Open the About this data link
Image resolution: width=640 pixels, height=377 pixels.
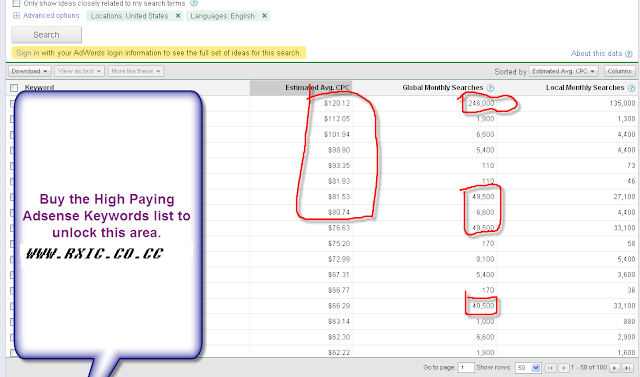[x=596, y=53]
